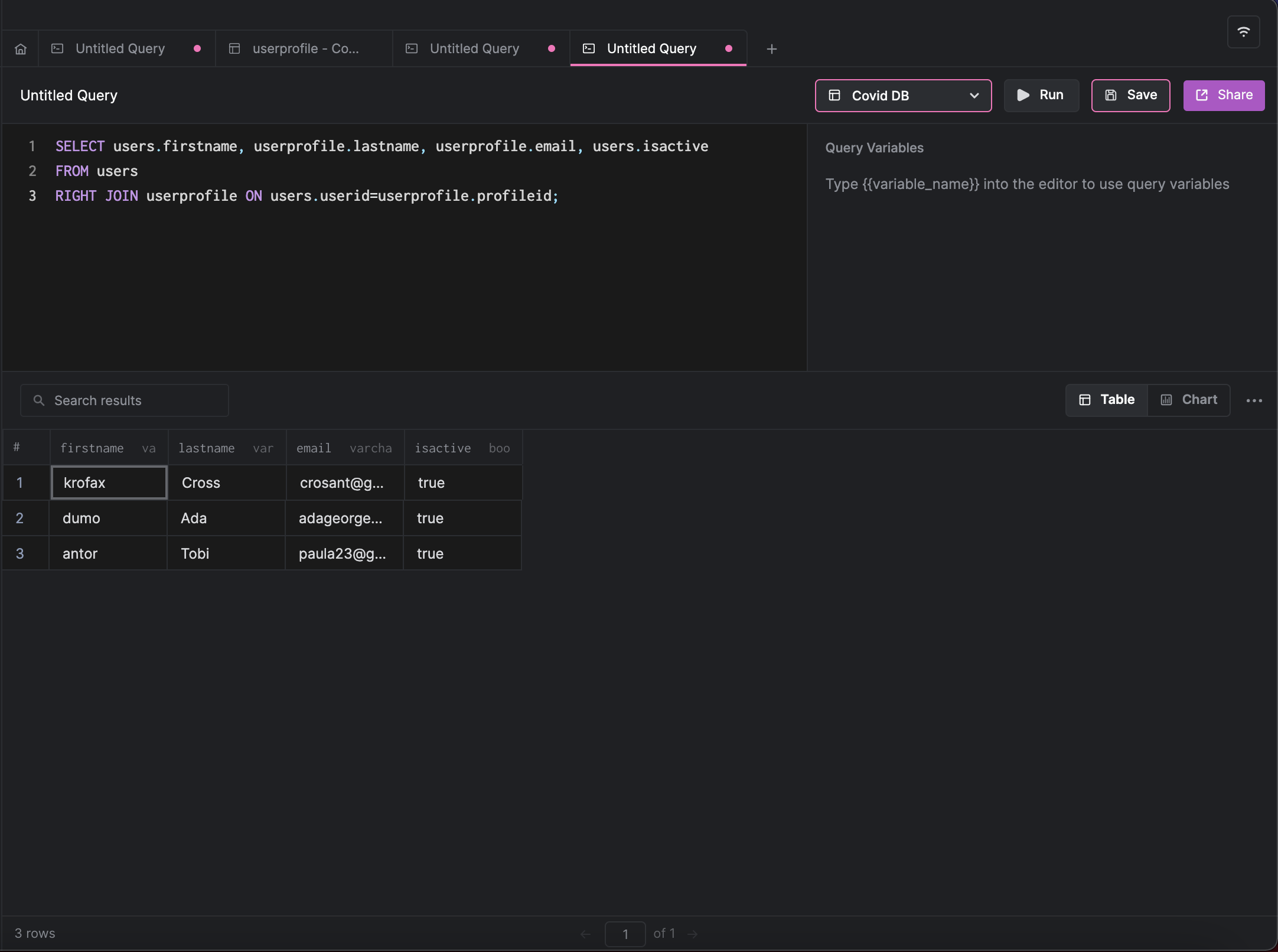Switch results view to Table
The image size is (1278, 952).
(1107, 400)
